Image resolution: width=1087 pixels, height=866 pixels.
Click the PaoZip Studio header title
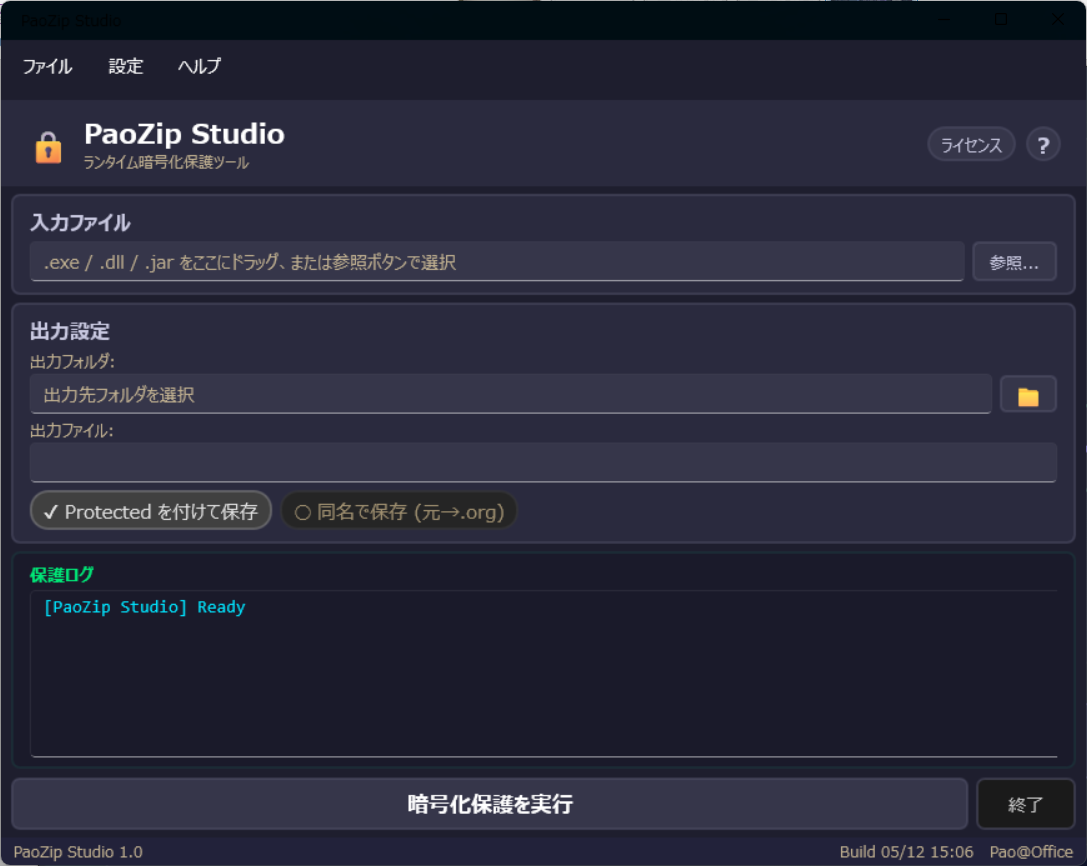pyautogui.click(x=184, y=134)
